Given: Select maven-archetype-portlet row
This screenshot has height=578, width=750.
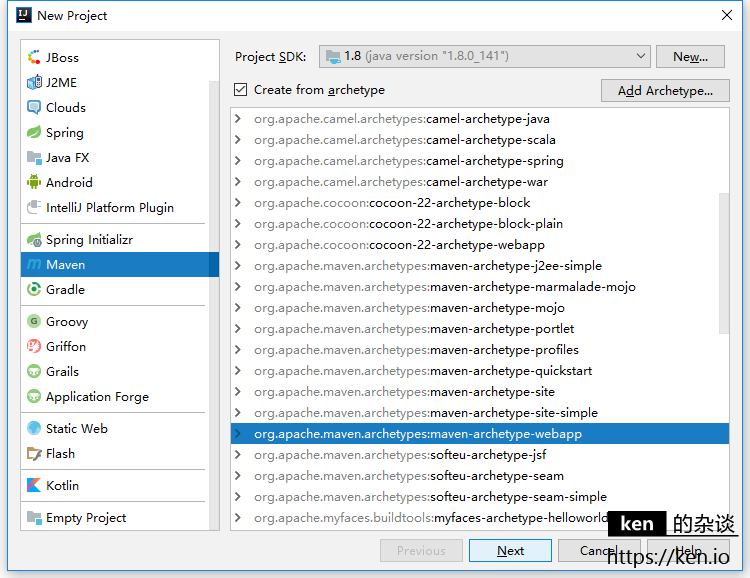Looking at the screenshot, I should click(479, 329).
